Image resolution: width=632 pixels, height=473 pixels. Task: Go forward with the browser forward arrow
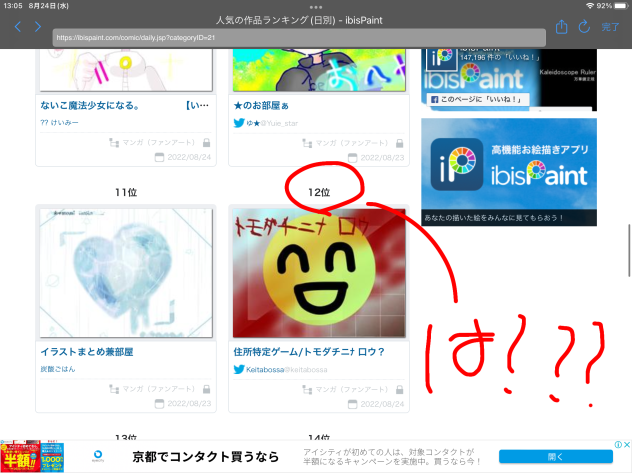tap(37, 27)
